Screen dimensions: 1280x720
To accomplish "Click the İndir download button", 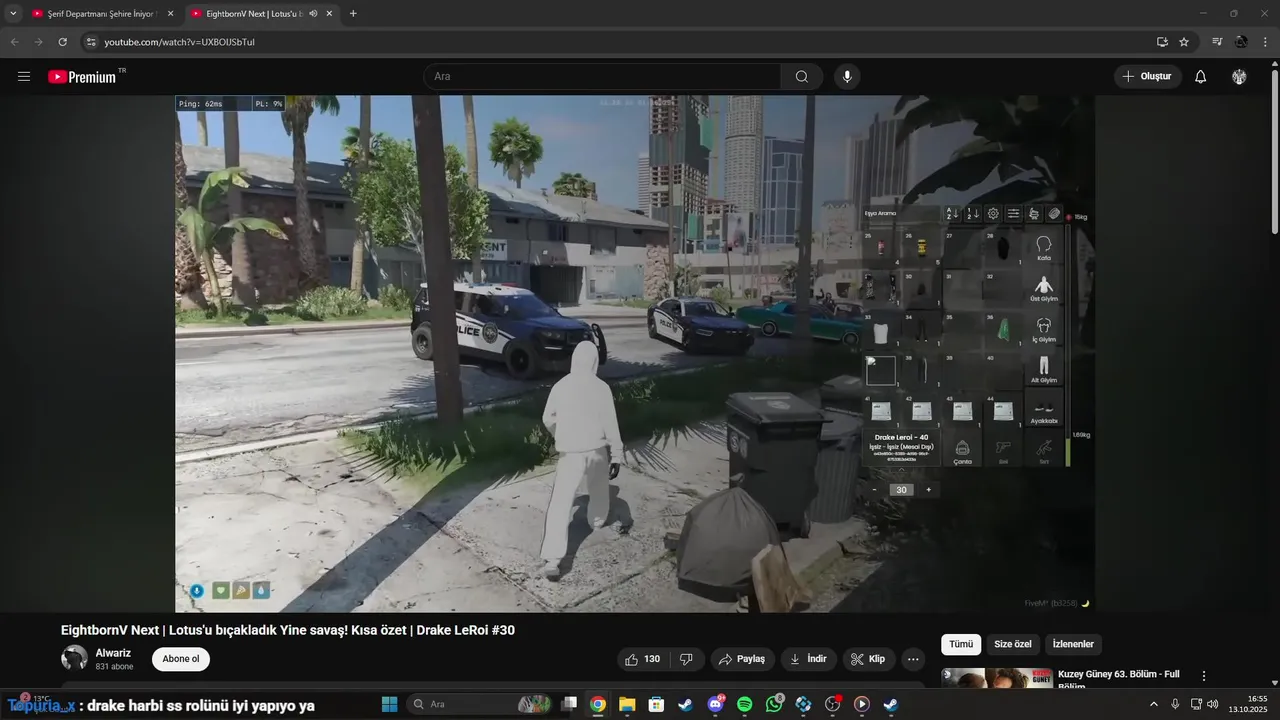I will 809,659.
